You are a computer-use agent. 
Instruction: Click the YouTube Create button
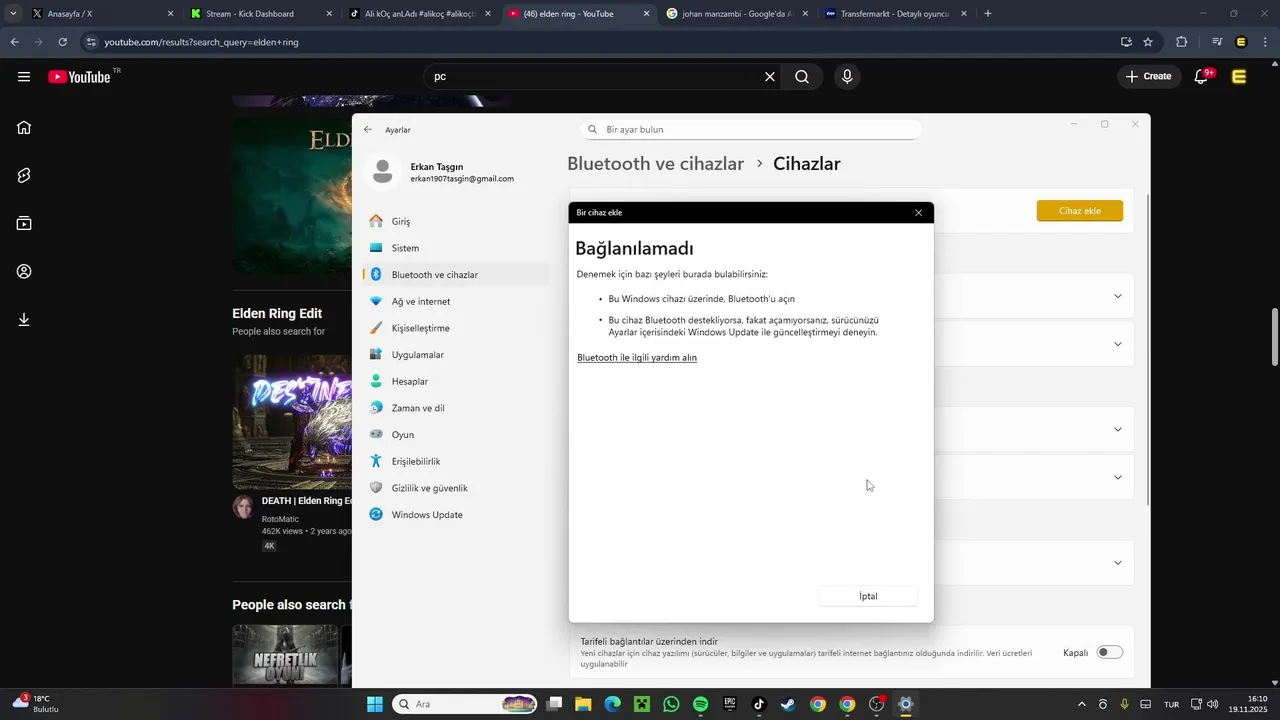tap(1149, 77)
